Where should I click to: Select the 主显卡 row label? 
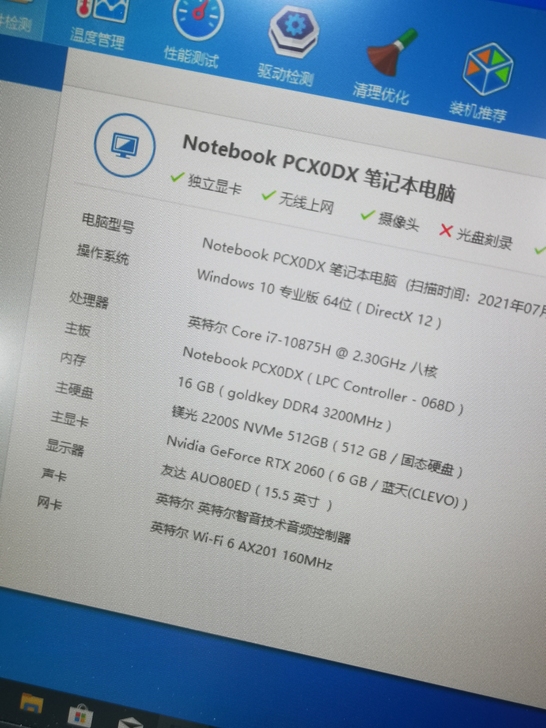click(x=70, y=419)
